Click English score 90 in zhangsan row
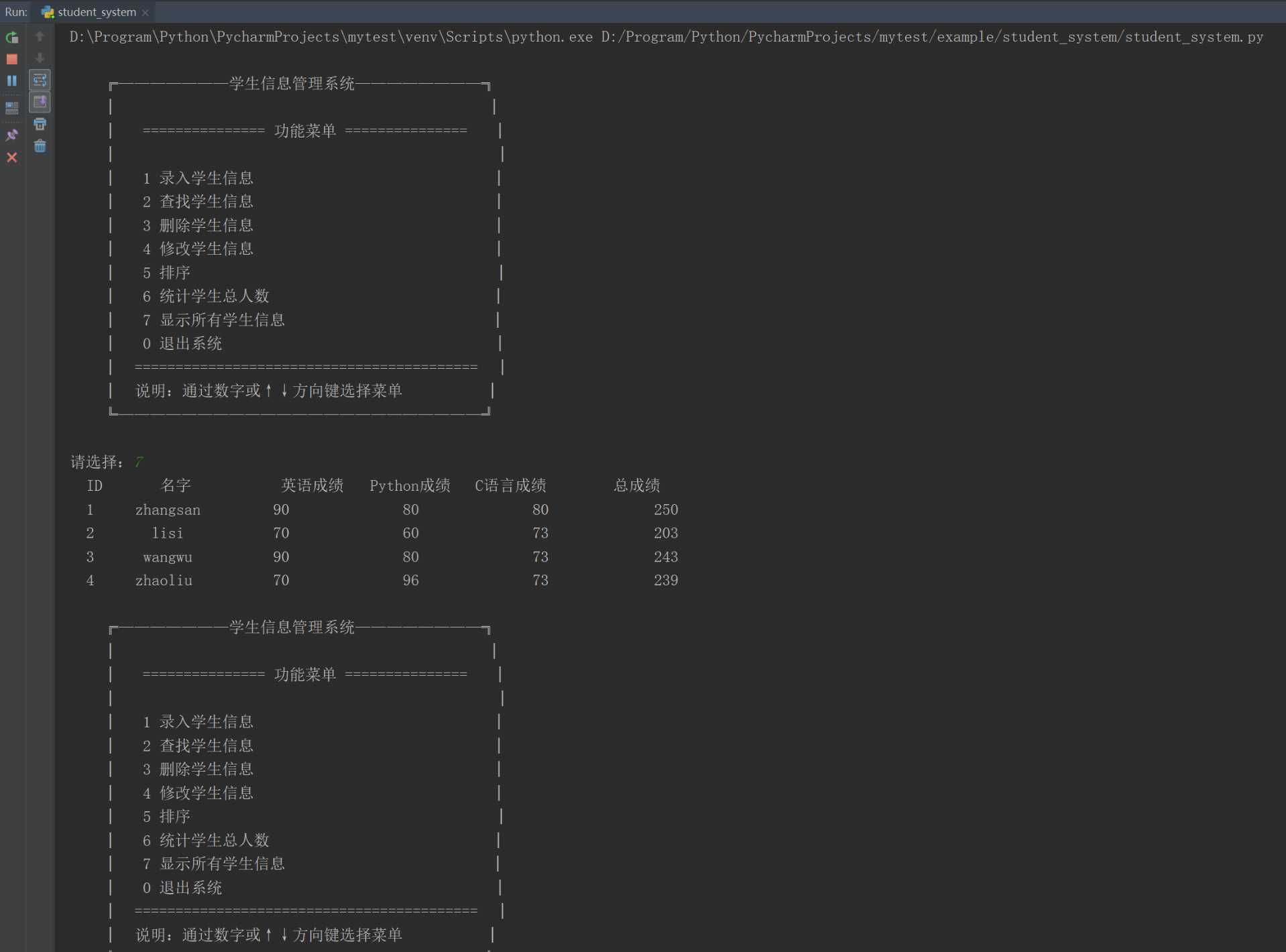 pyautogui.click(x=281, y=510)
